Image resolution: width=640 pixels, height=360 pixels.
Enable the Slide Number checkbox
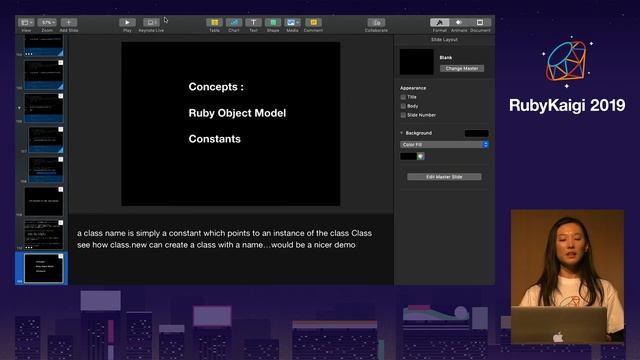403,115
